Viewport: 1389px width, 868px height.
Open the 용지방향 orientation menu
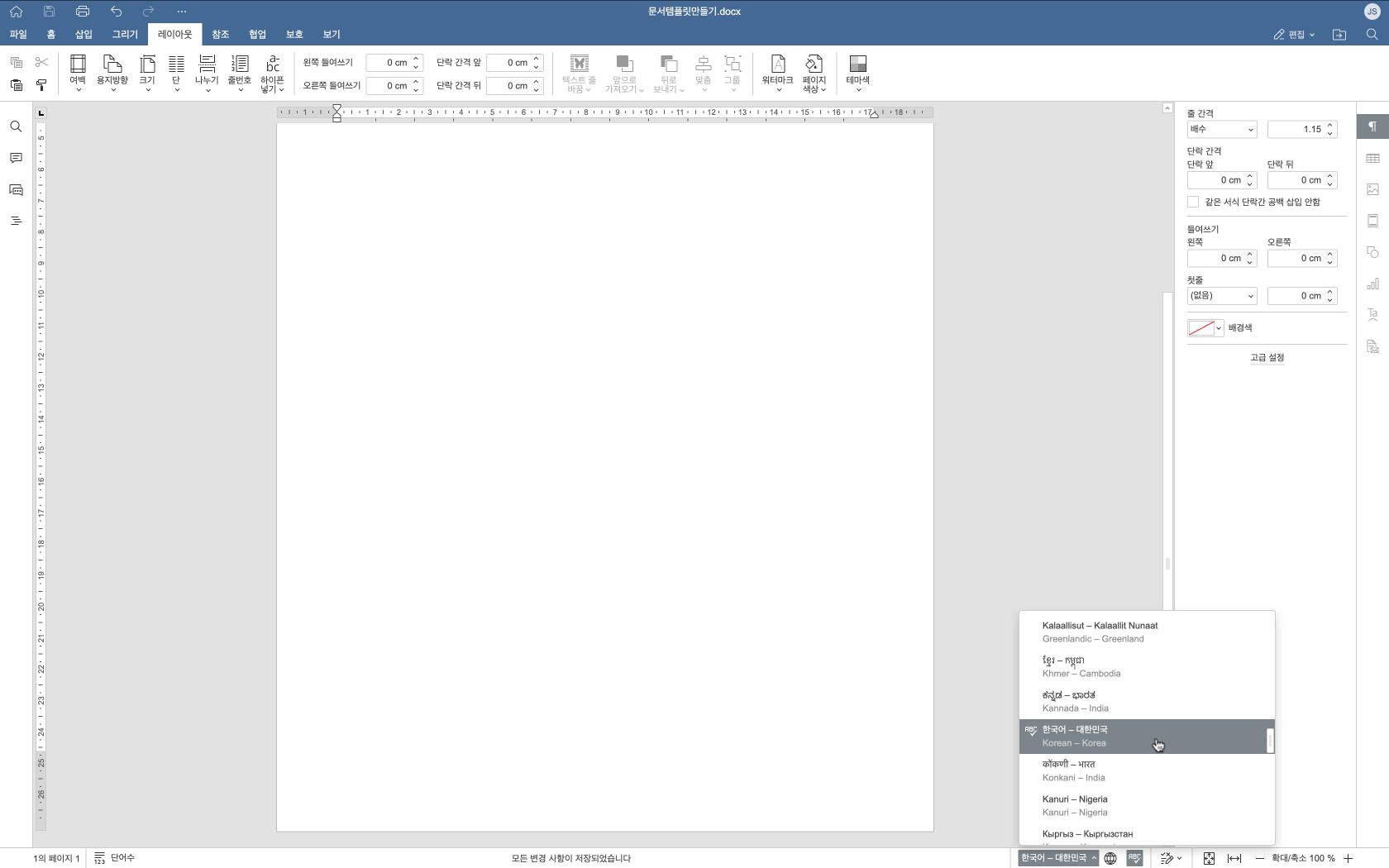coord(112,73)
